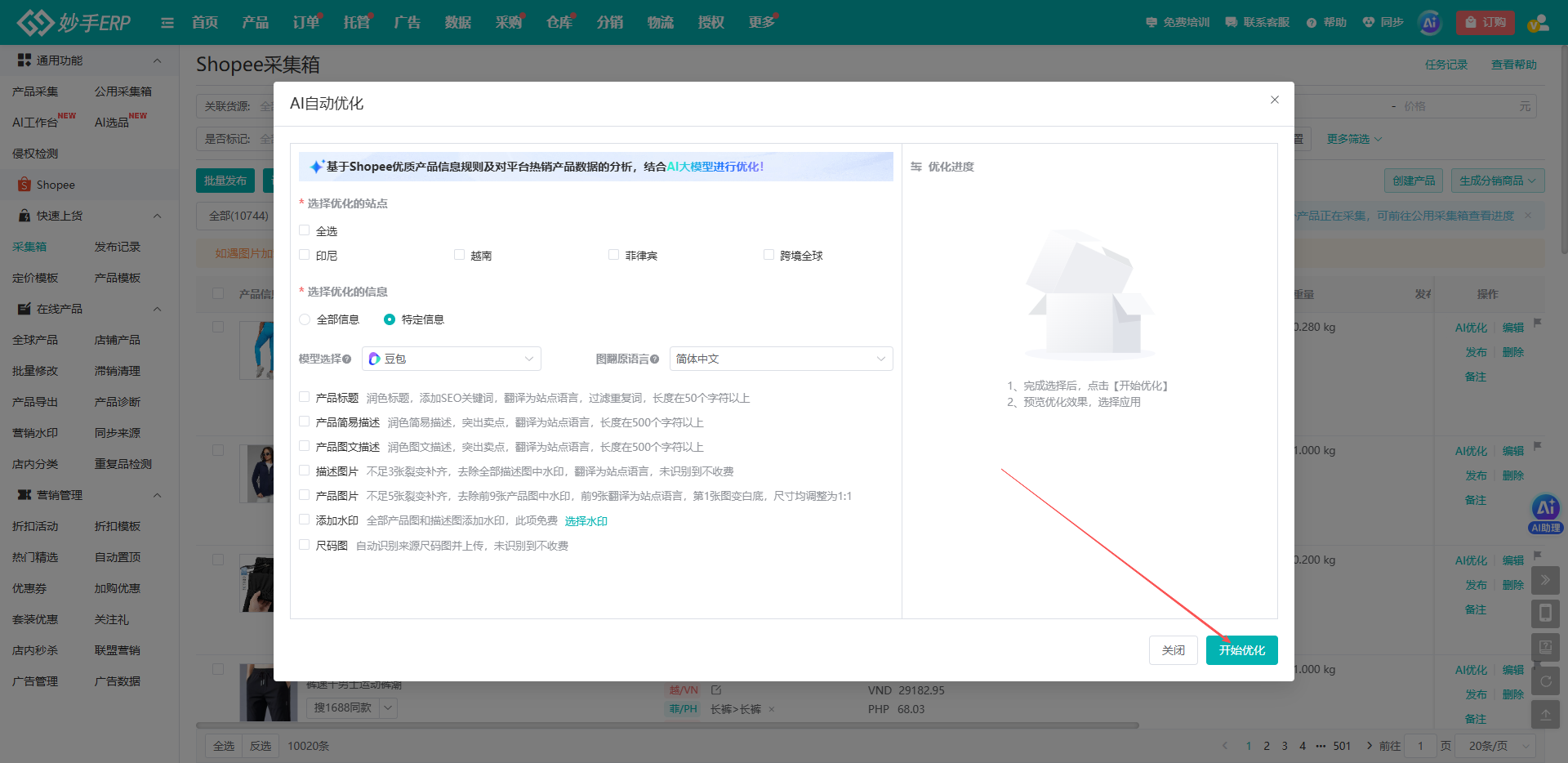Check the 菲律宾 site checkbox
This screenshot has width=1568, height=763.
click(613, 255)
